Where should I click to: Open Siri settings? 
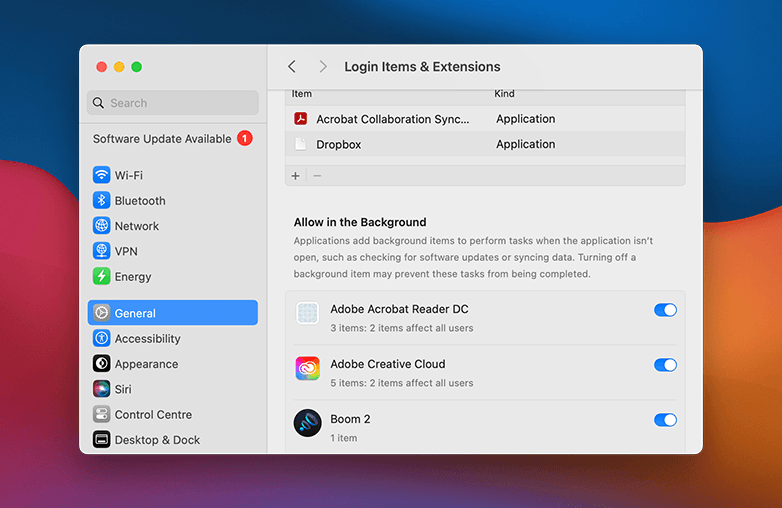coord(173,389)
